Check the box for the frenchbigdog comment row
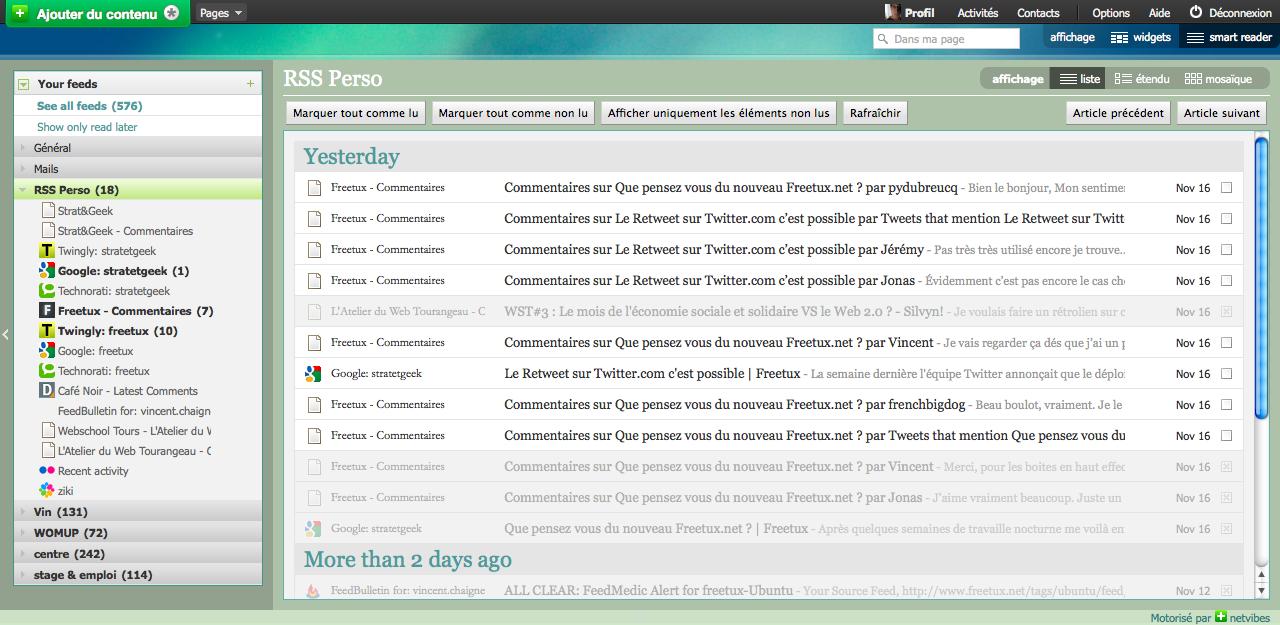 1226,405
